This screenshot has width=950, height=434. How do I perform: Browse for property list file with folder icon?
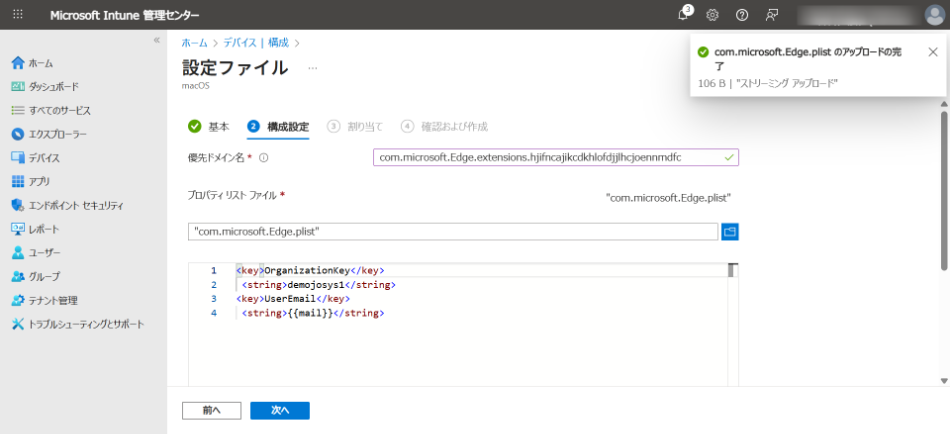click(730, 231)
